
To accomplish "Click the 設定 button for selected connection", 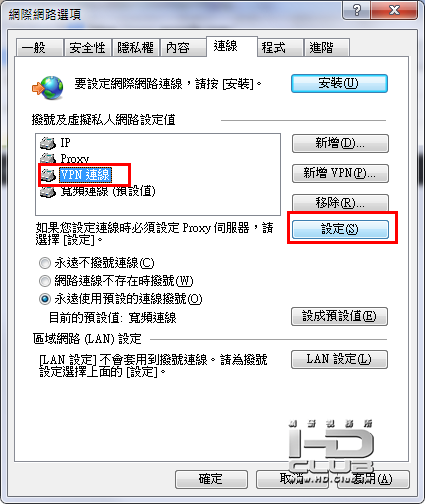I will pyautogui.click(x=340, y=229).
